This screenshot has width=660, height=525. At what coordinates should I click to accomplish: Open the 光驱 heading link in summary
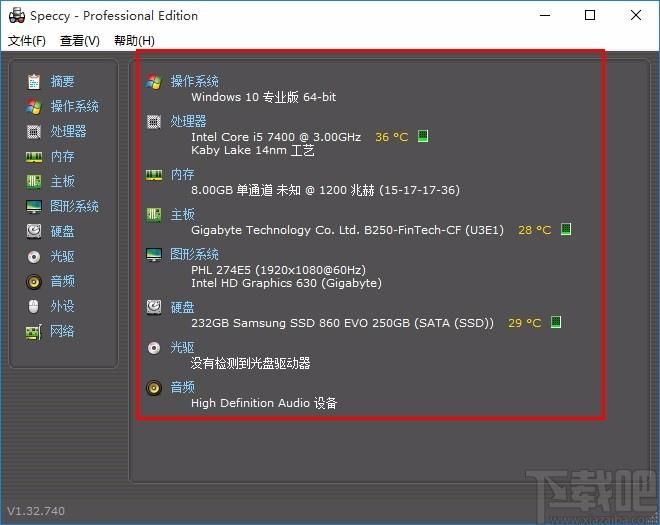(x=182, y=347)
